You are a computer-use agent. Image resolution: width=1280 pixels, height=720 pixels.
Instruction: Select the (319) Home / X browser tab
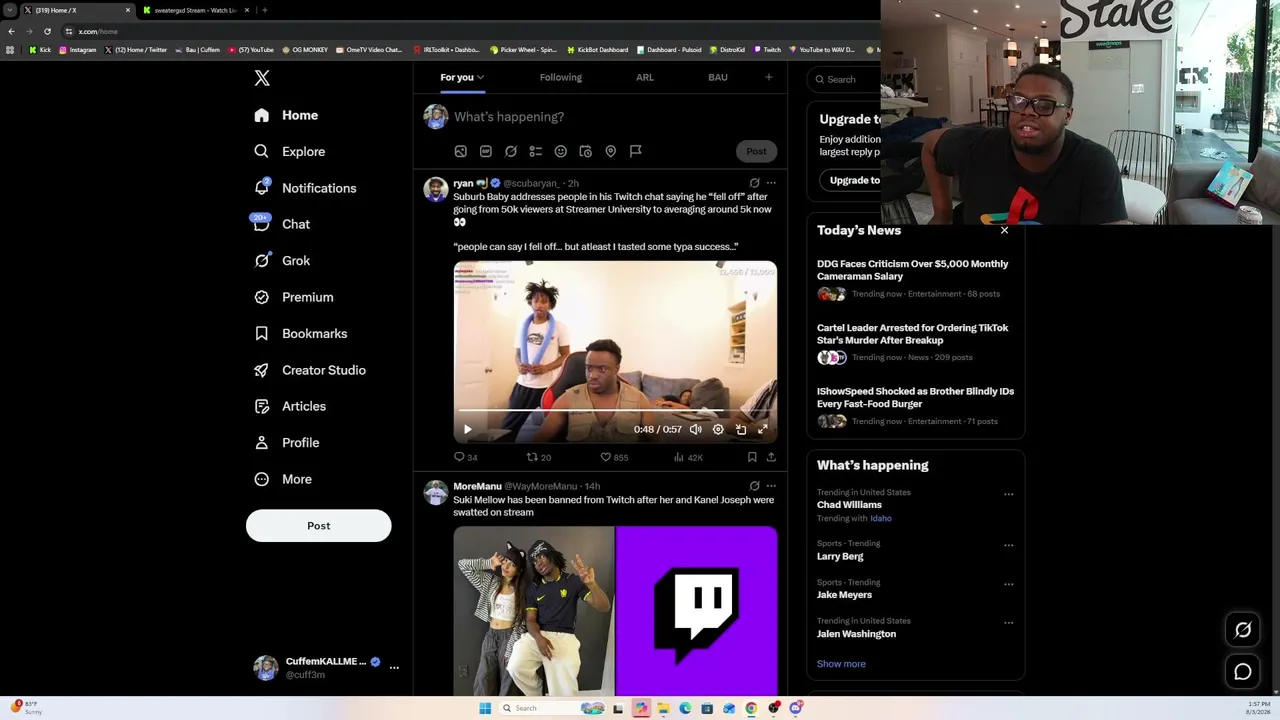(77, 10)
